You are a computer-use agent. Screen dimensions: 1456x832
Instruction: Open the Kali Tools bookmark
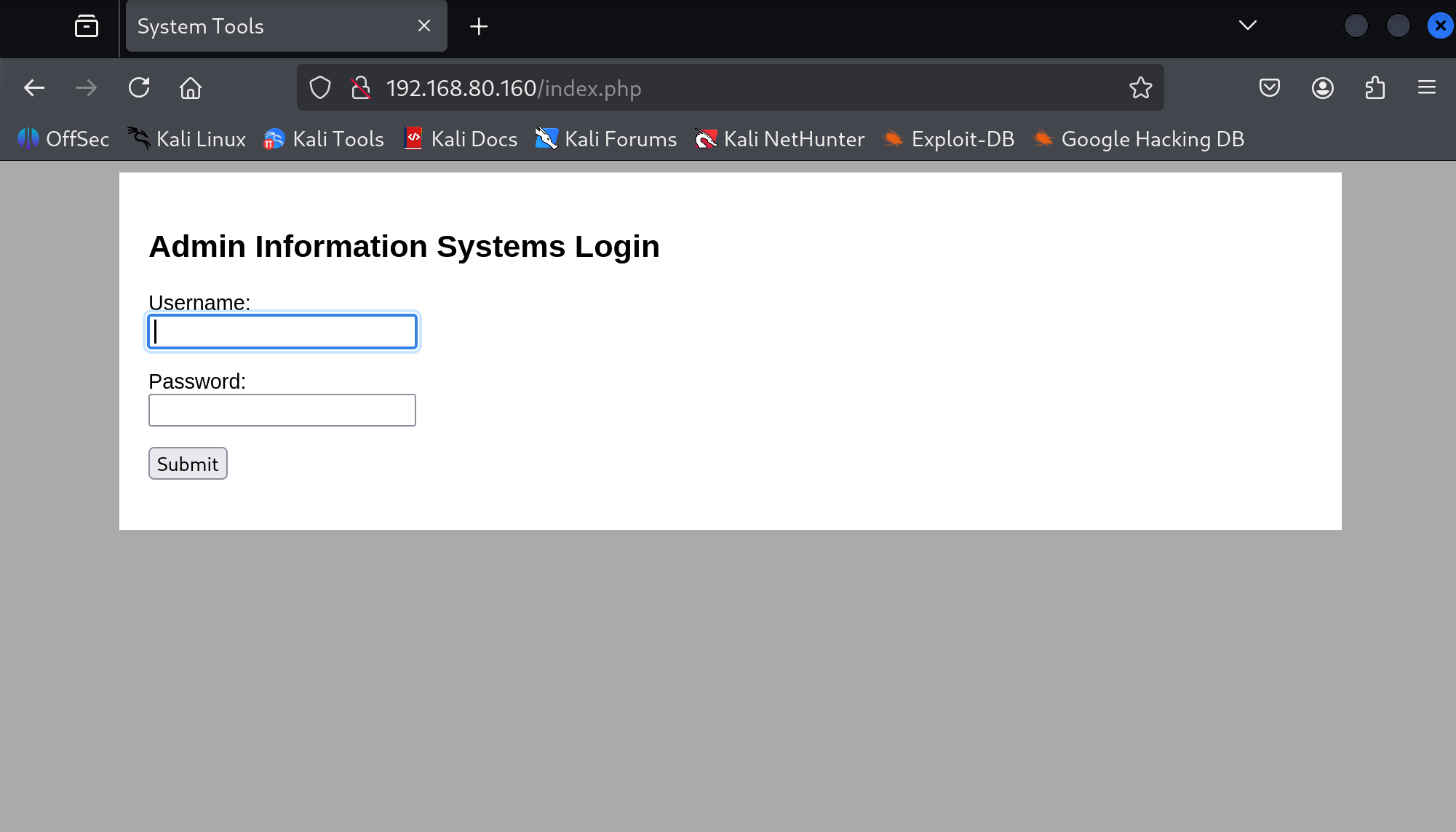(324, 139)
